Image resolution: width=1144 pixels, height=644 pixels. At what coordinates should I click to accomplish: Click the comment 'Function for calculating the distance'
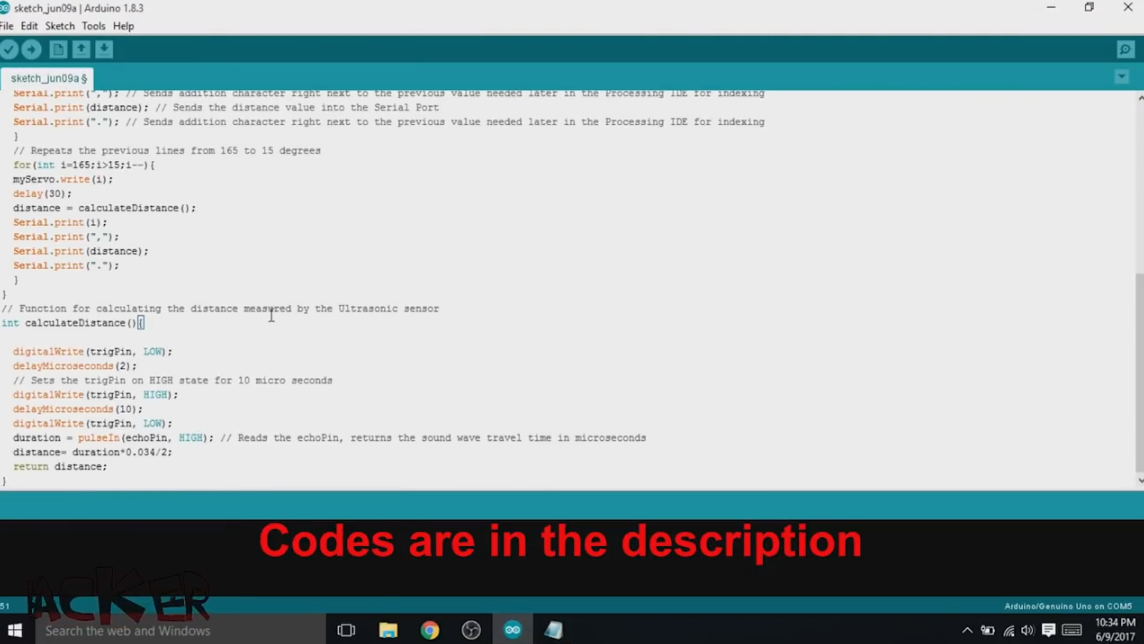tap(220, 309)
